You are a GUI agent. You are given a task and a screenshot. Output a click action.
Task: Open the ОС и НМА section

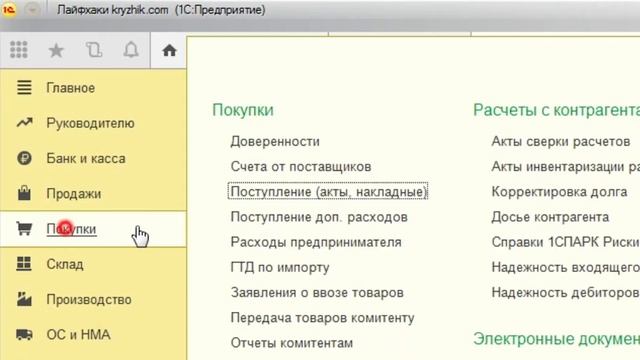coord(78,335)
